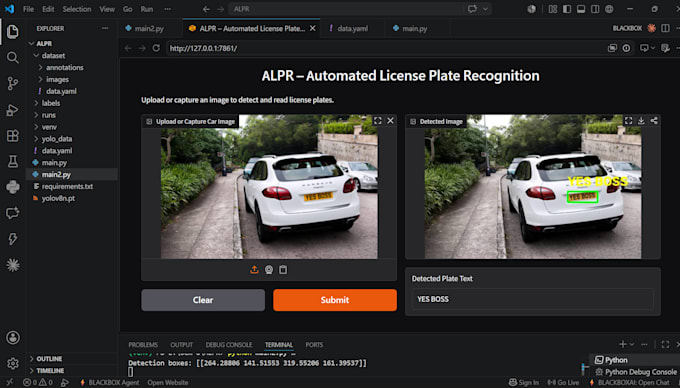Image resolution: width=680 pixels, height=388 pixels.
Task: Open the chat bubble view in activity bar
Action: tap(13, 213)
